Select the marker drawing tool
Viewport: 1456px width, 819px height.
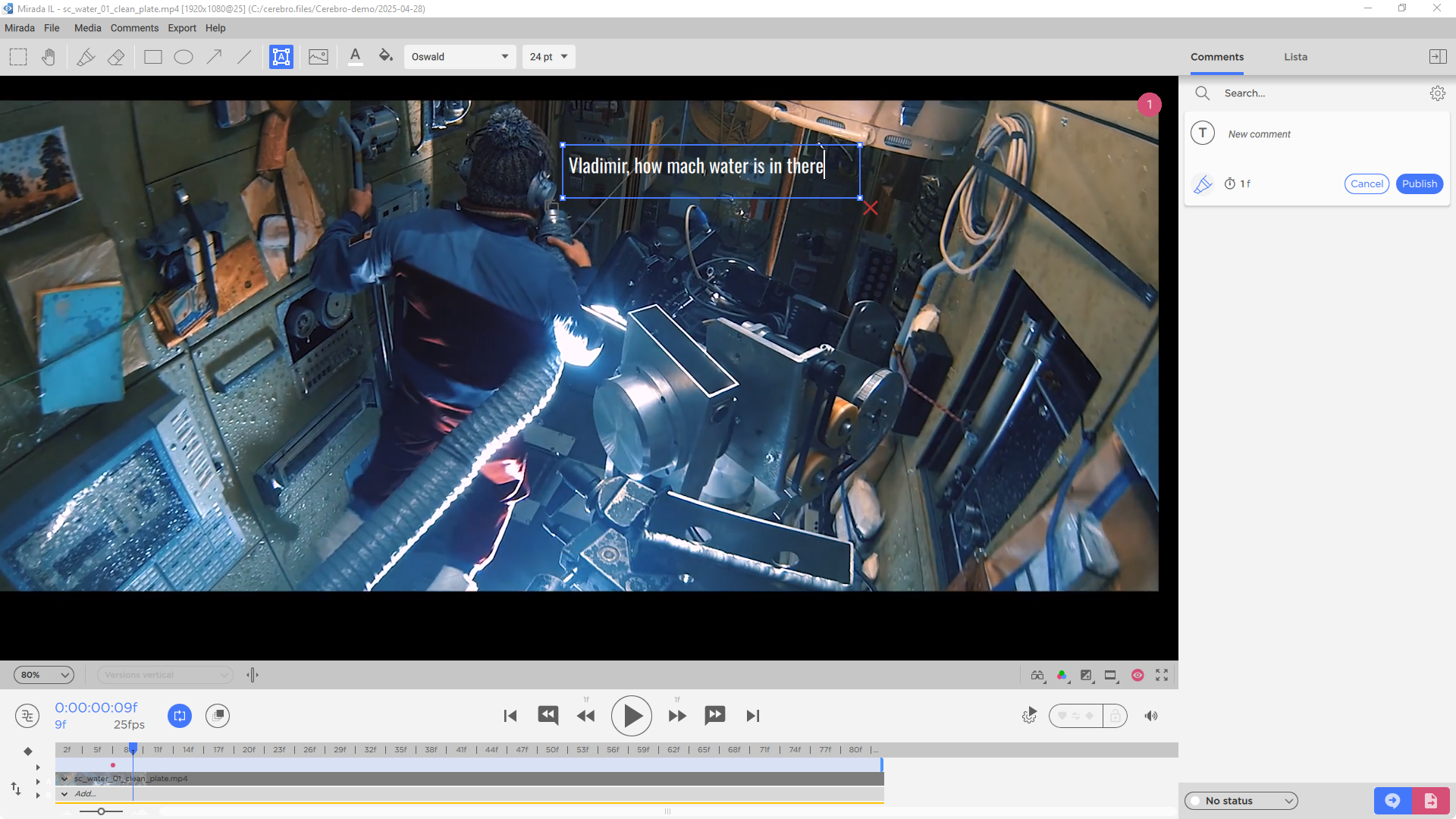pos(85,56)
